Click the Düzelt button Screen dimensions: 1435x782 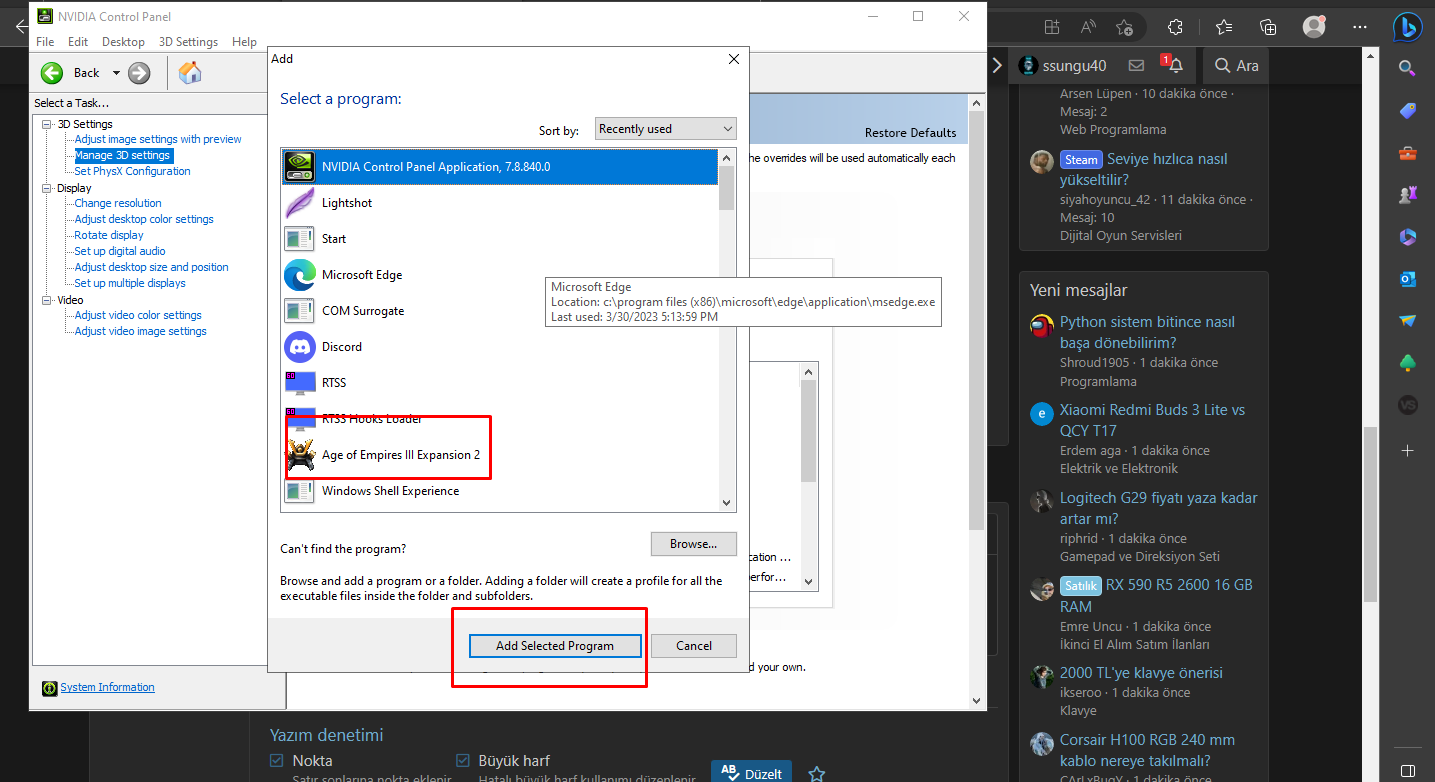(x=751, y=774)
